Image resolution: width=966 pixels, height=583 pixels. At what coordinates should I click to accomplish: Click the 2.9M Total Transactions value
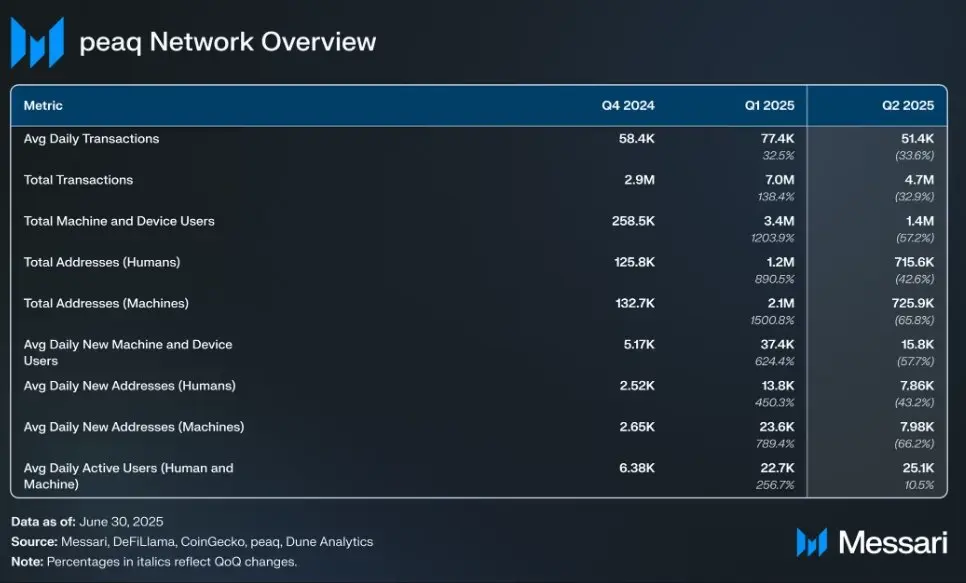click(x=639, y=180)
